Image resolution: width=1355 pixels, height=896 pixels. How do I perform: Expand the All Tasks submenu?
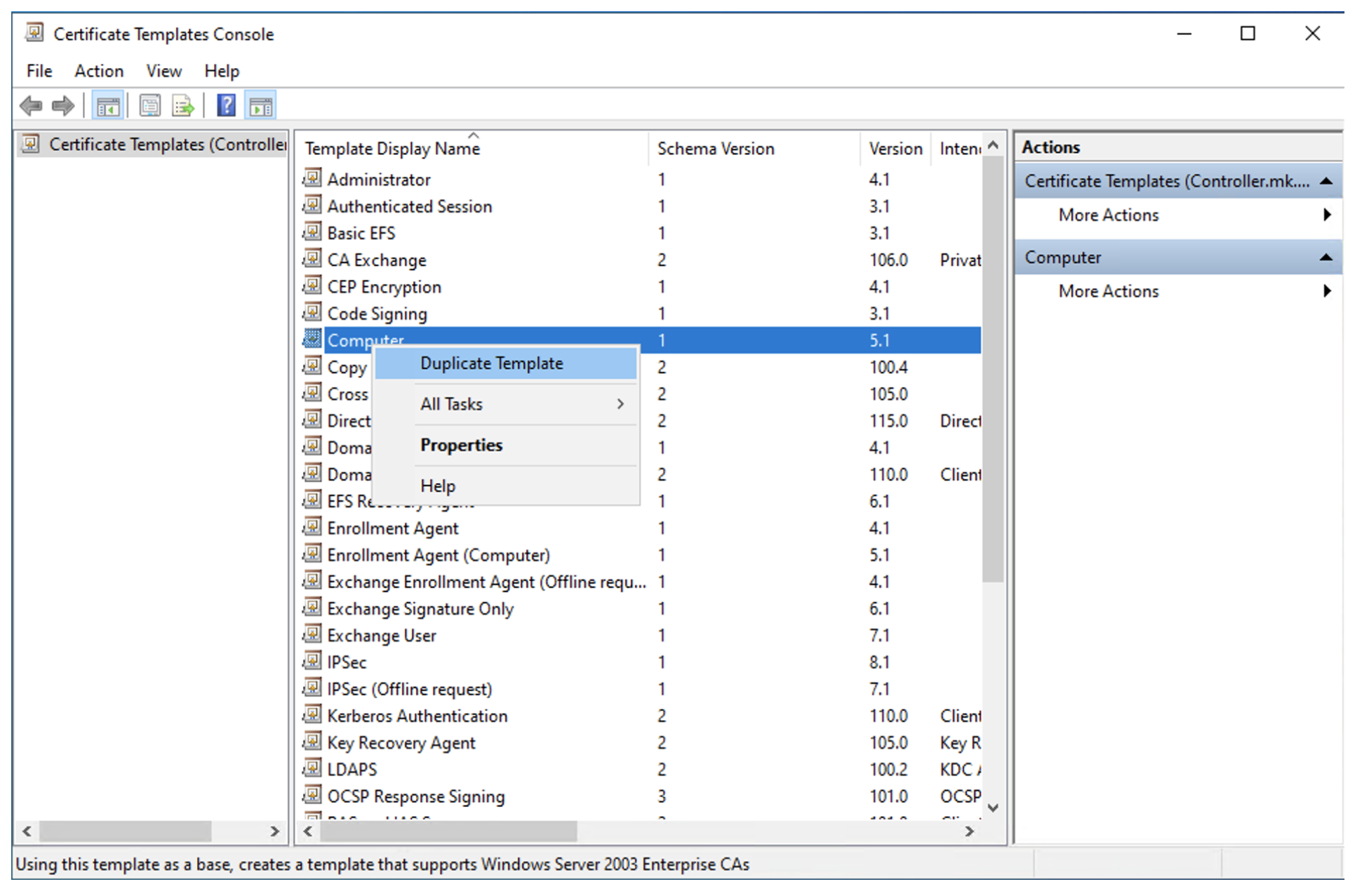point(506,404)
